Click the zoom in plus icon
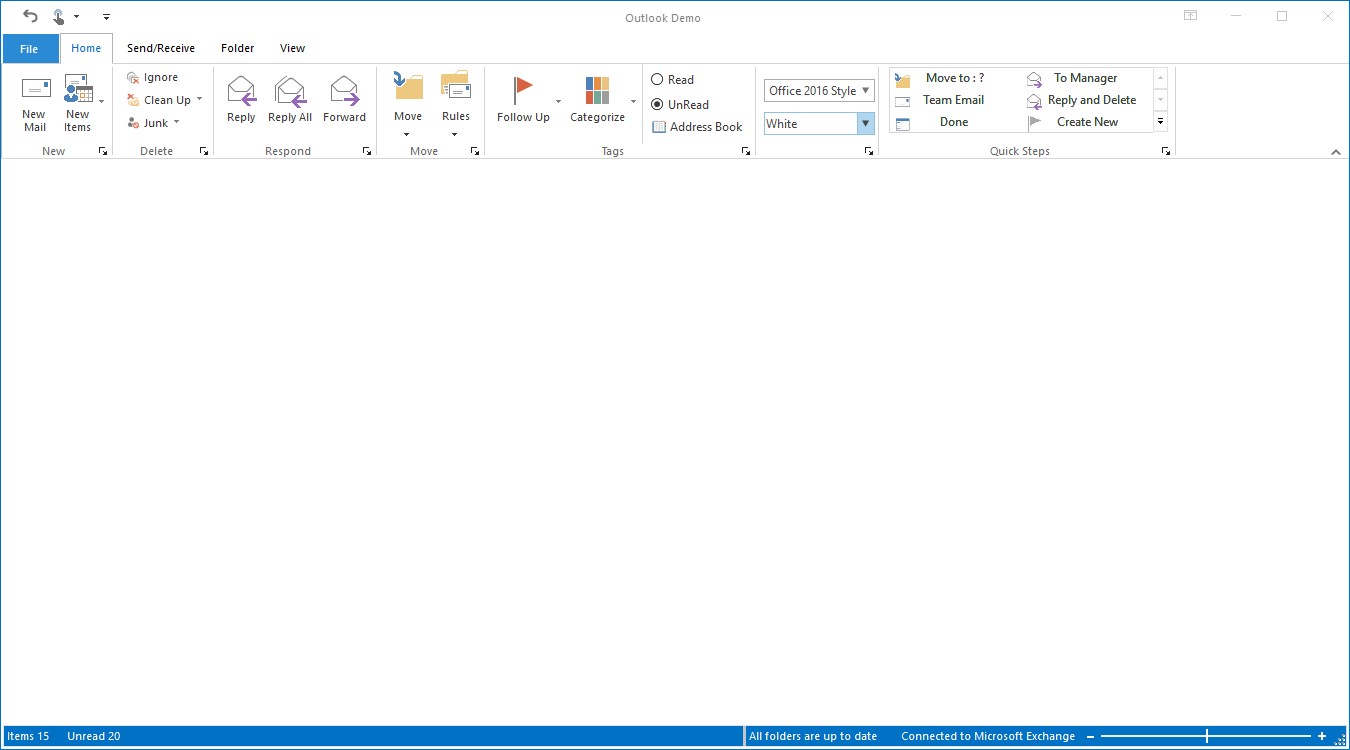 coord(1322,736)
